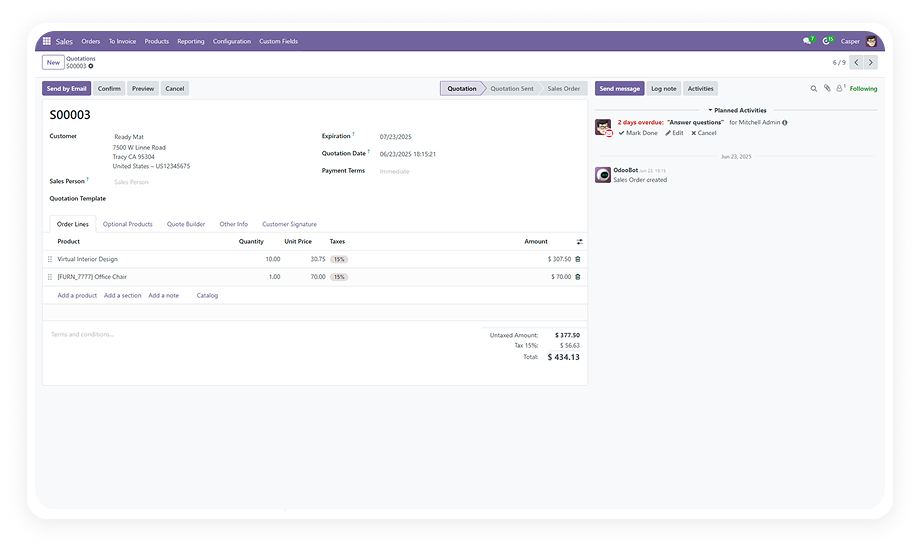
Task: Cancel the quotation with the Cancel button
Action: 175,89
